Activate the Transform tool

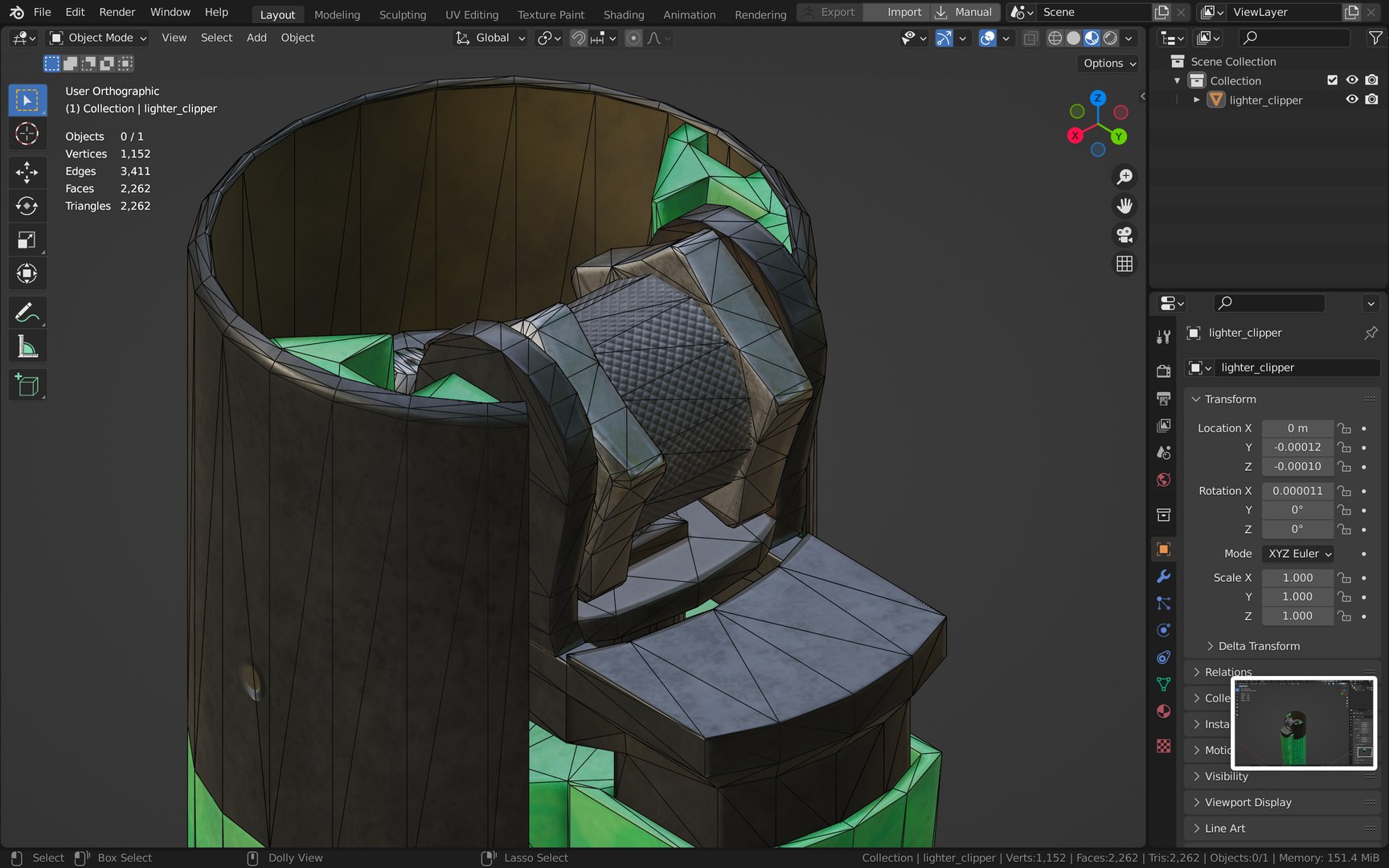click(27, 273)
